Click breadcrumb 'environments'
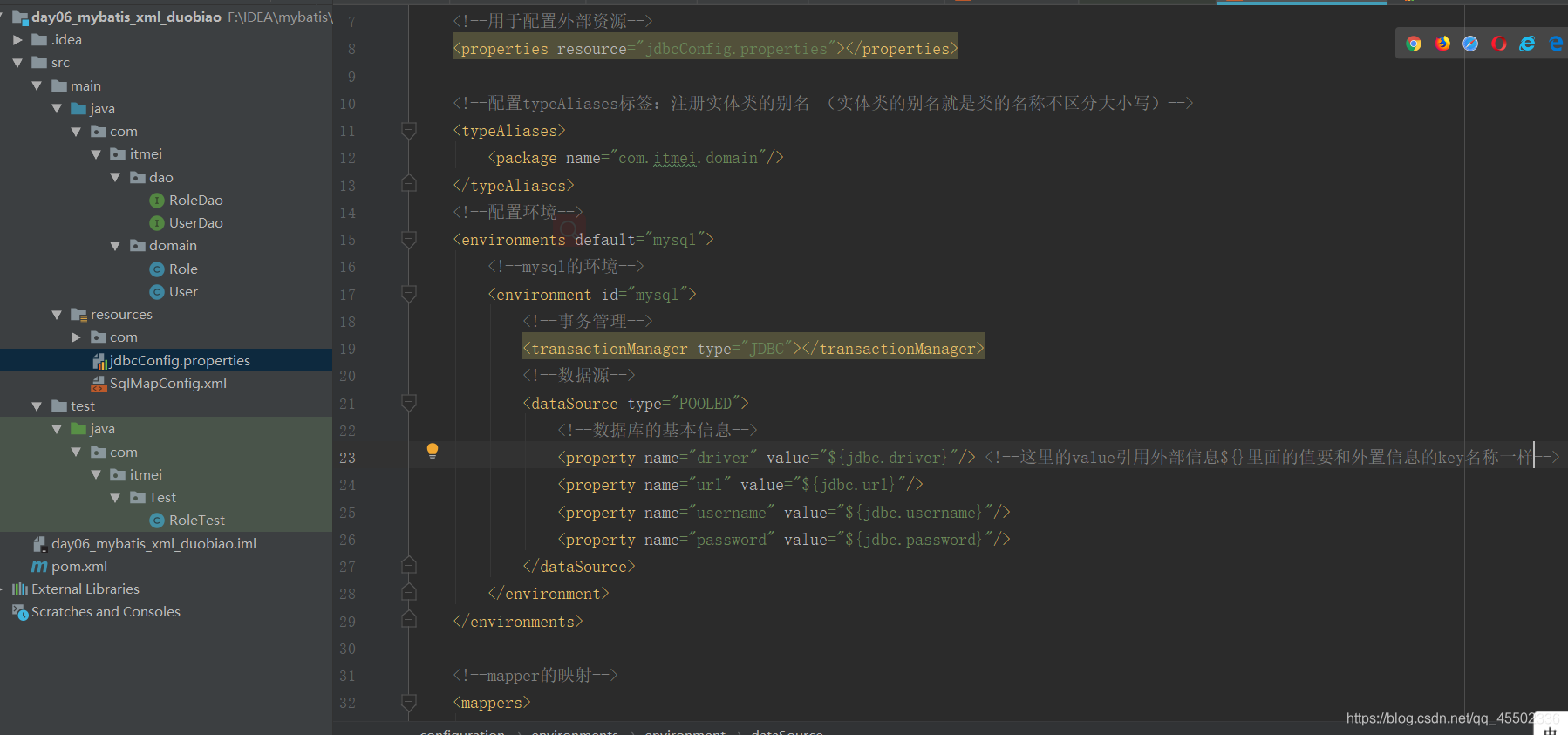Screen dimensions: 1568x735 point(575,732)
